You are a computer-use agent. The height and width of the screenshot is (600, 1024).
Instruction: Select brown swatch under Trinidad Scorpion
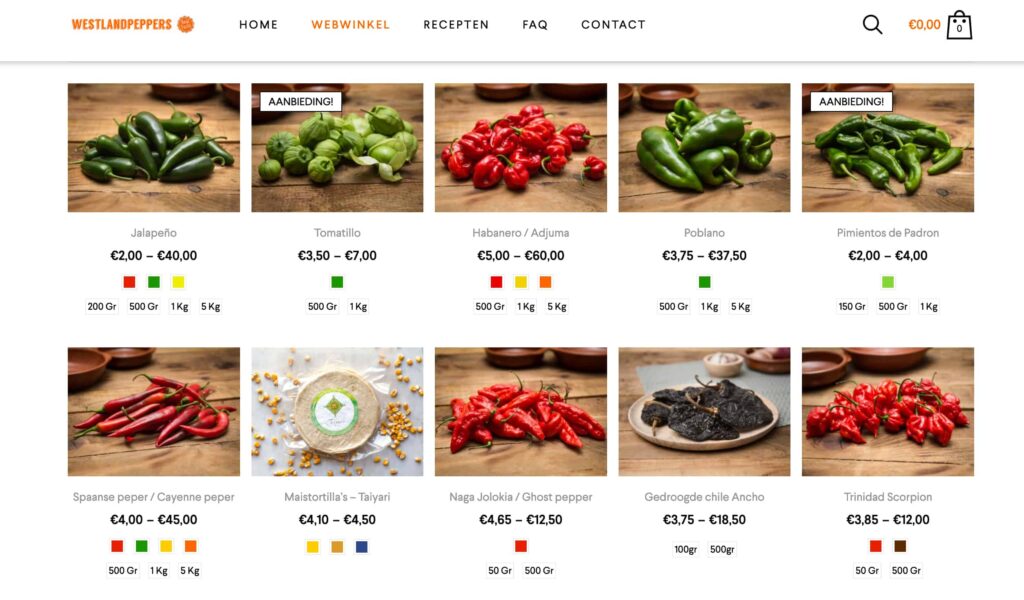(900, 546)
